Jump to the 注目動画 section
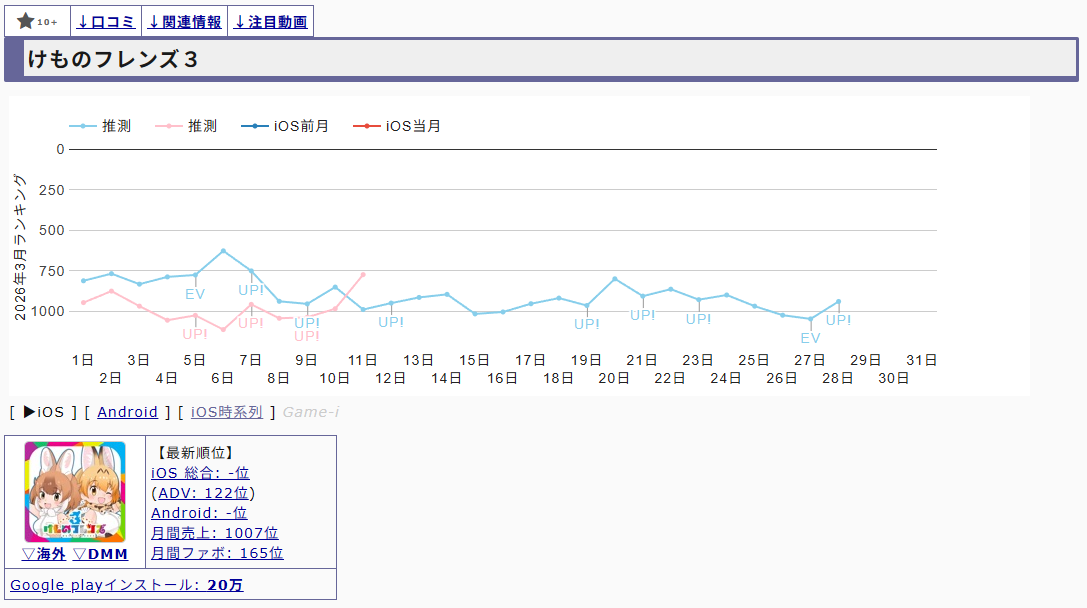This screenshot has height=608, width=1087. 271,22
